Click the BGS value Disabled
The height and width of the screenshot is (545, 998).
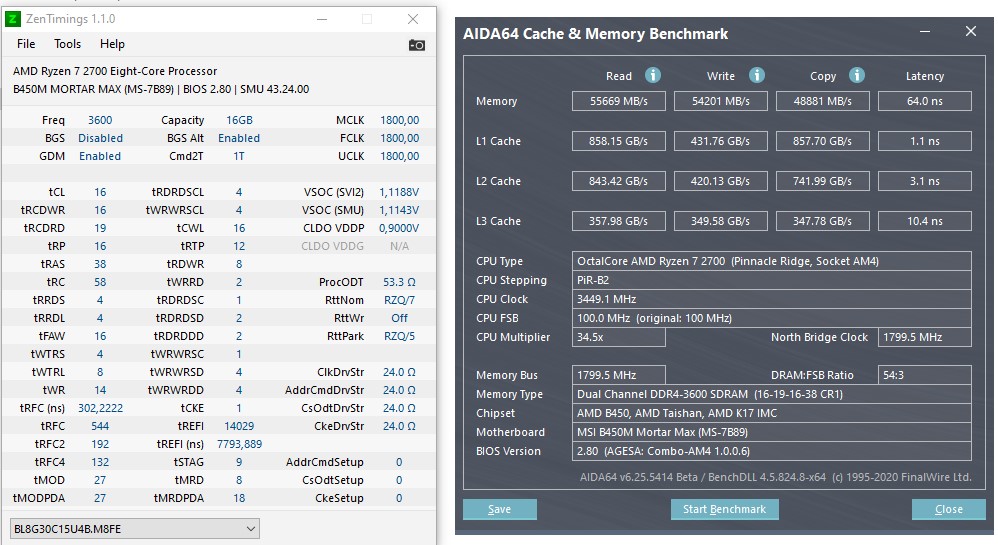[101, 138]
